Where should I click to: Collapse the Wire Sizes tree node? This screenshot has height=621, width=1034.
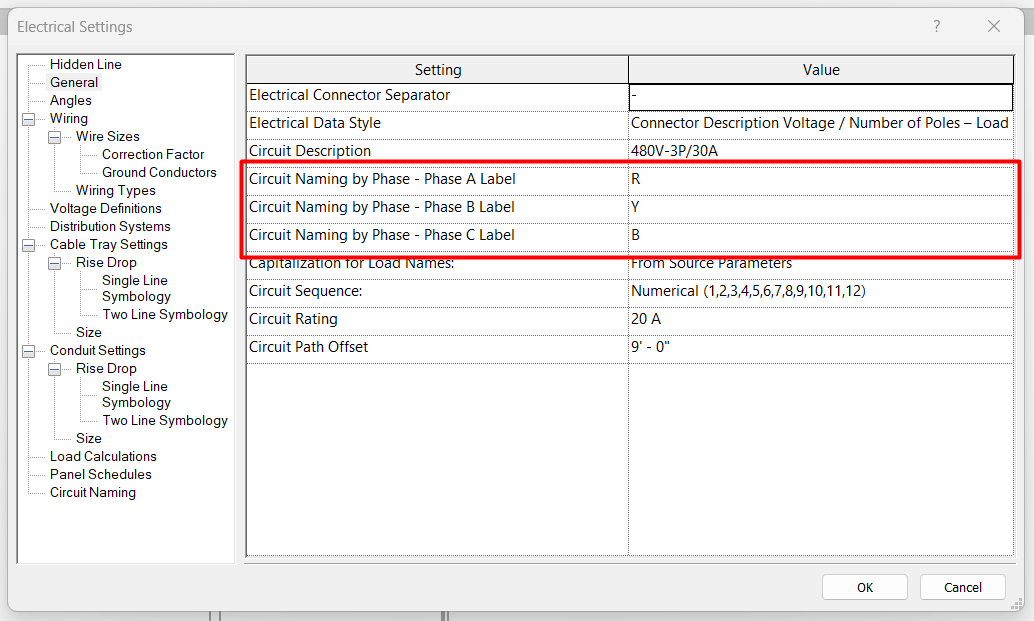coord(54,137)
